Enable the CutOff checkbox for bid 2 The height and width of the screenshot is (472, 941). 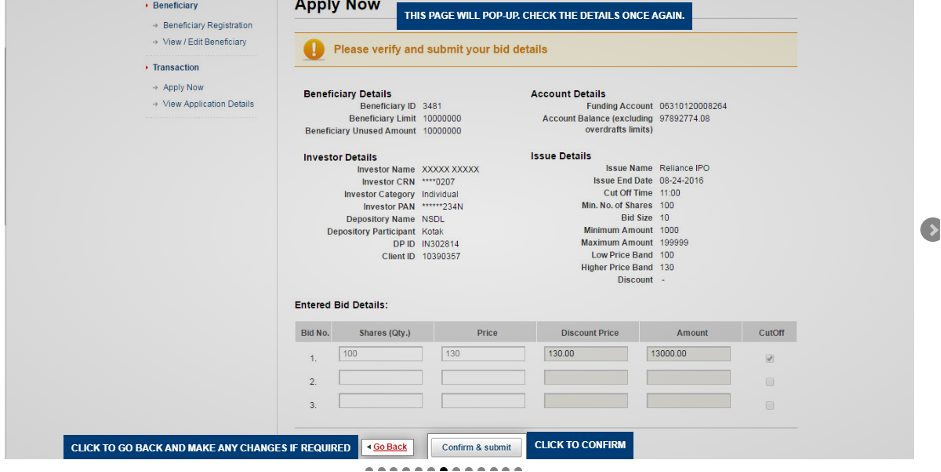[x=769, y=382]
